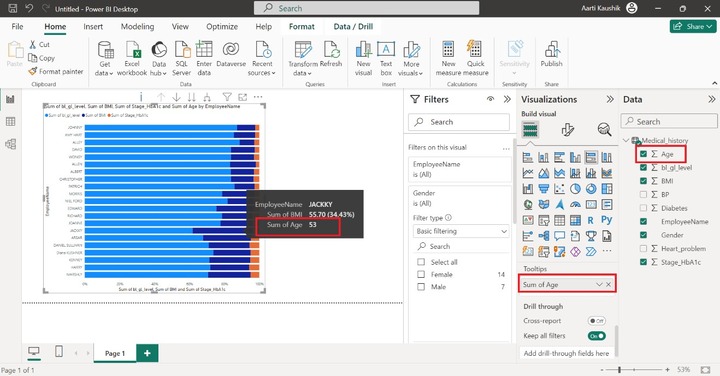
Task: Switch to the View tab
Action: tap(180, 27)
